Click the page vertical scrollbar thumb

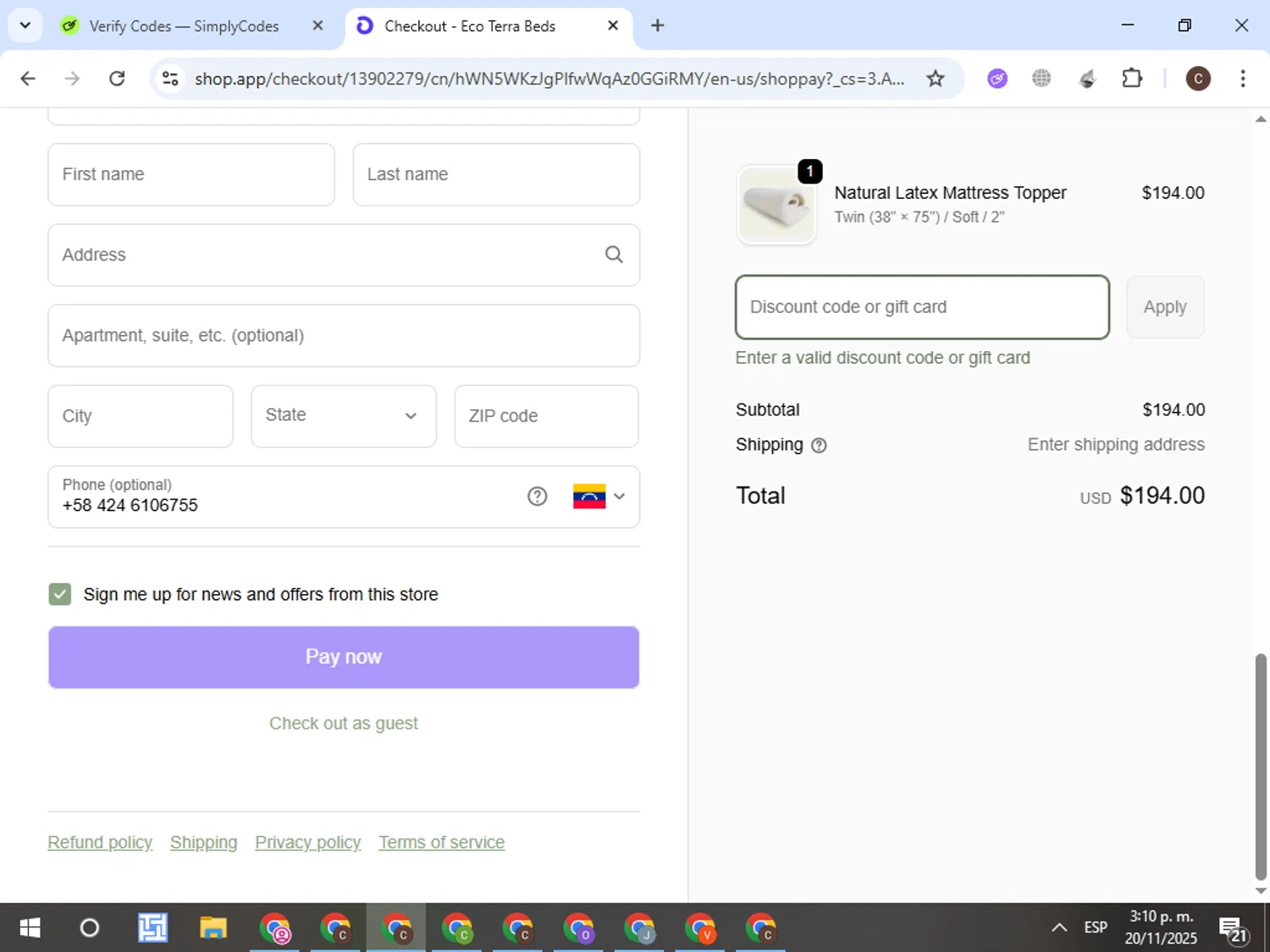tap(1261, 766)
